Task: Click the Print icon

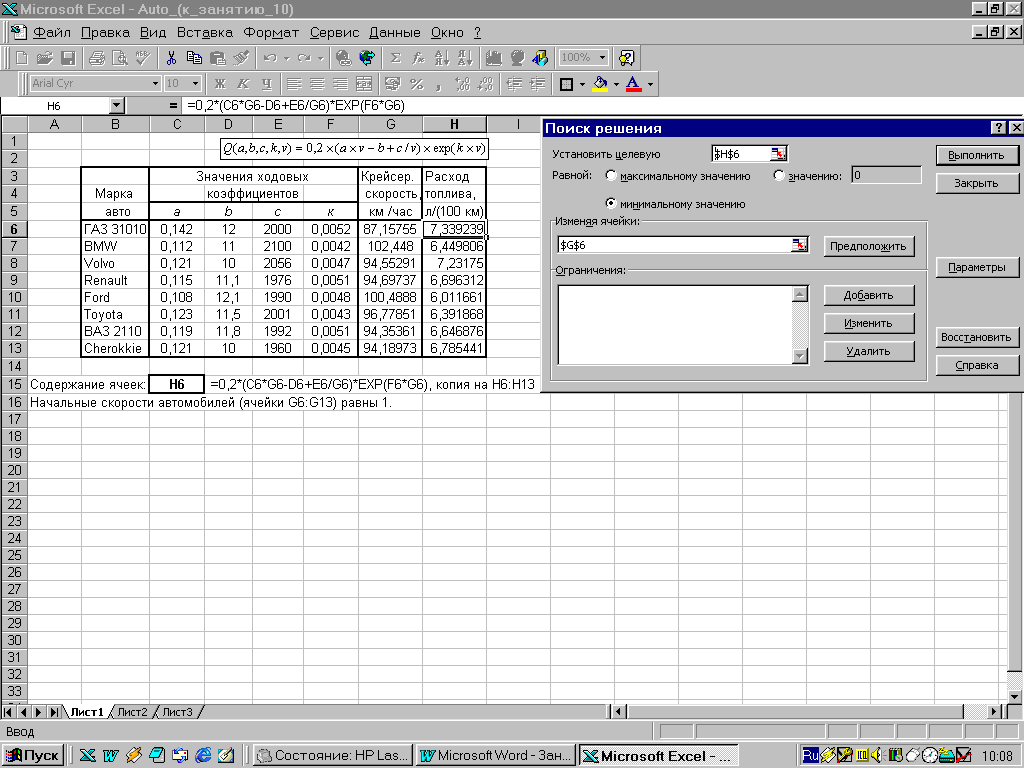Action: (97, 58)
